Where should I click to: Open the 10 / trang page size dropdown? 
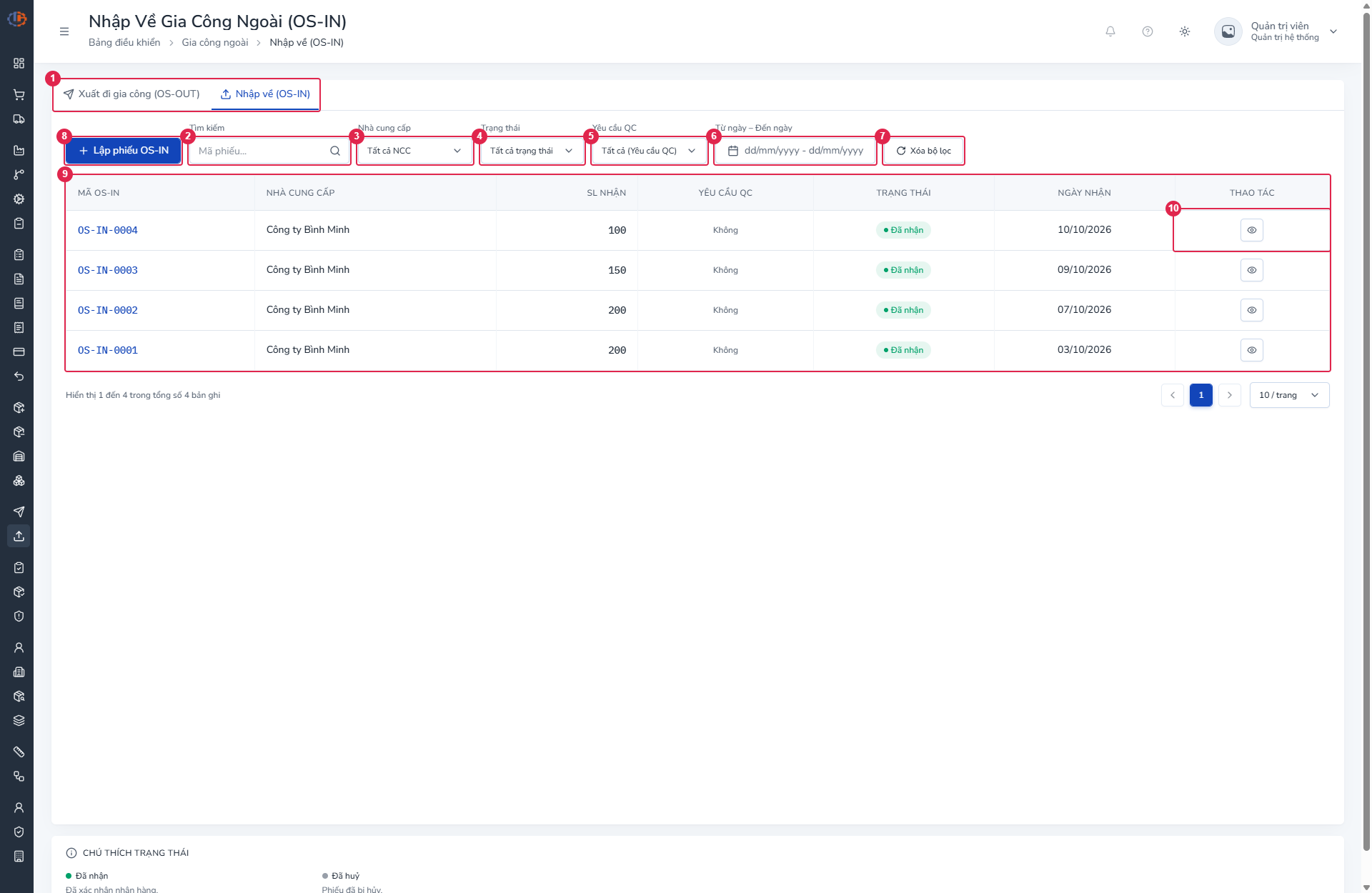pos(1289,395)
